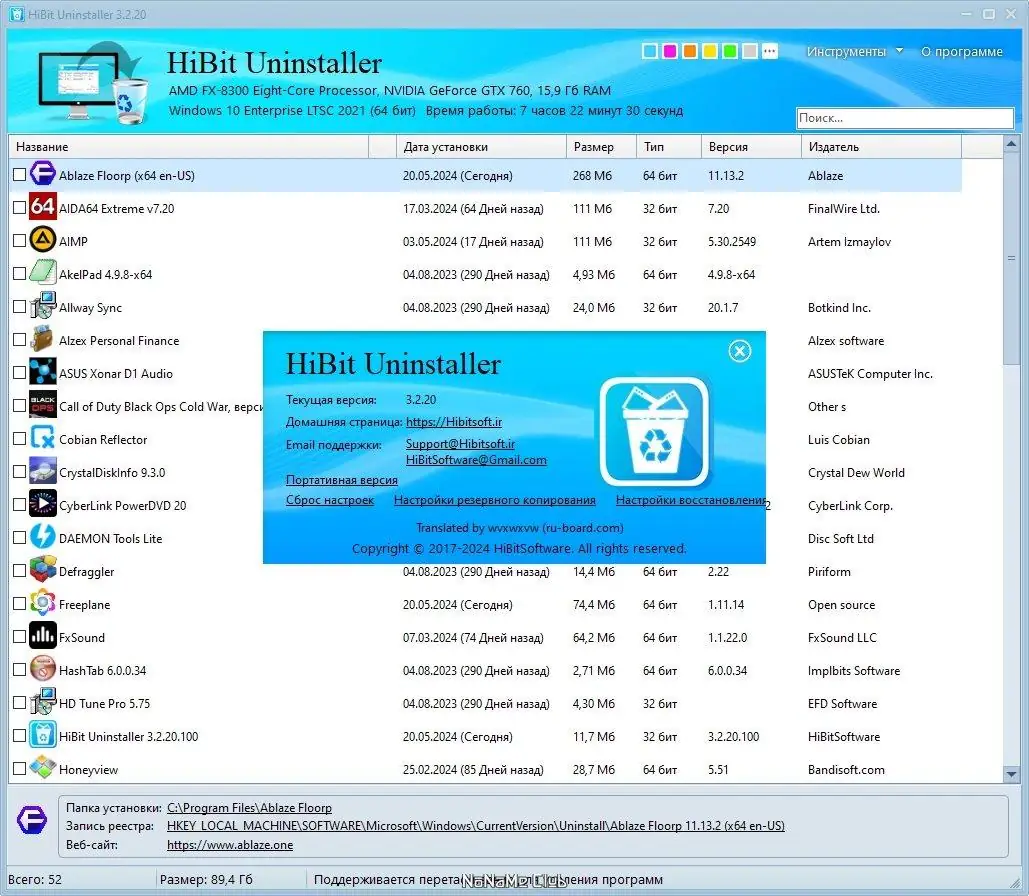
Task: Click the Support@Hibitsoft.ir email link
Action: (460, 444)
